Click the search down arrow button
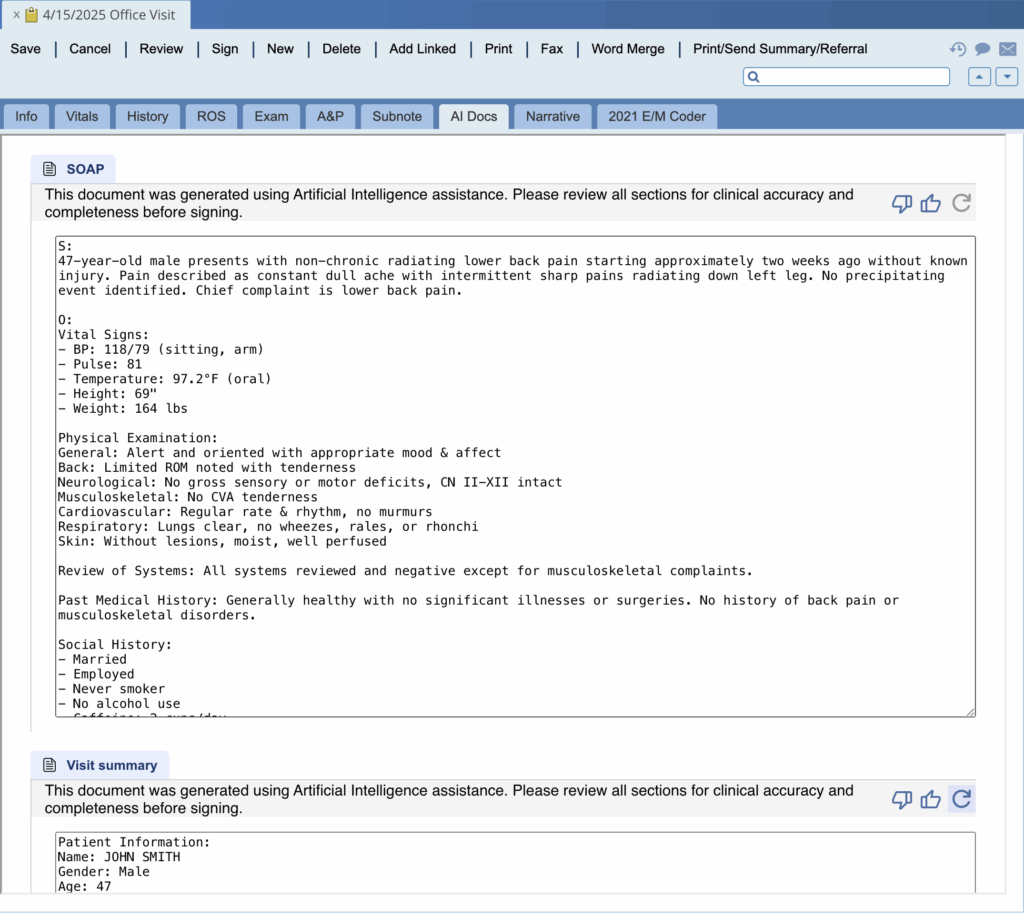This screenshot has height=915, width=1024. 1006,77
